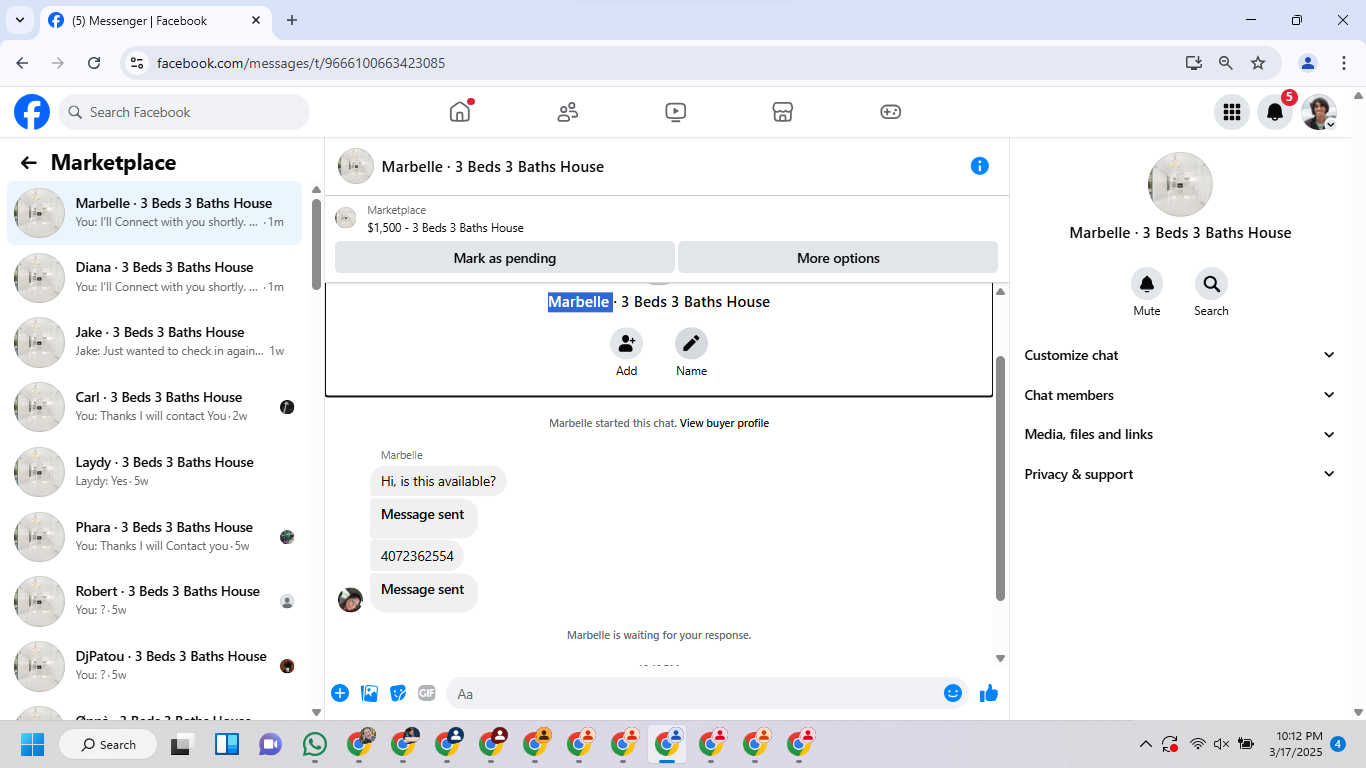This screenshot has height=768, width=1366.
Task: Go to the Facebook home feed icon
Action: tap(460, 112)
